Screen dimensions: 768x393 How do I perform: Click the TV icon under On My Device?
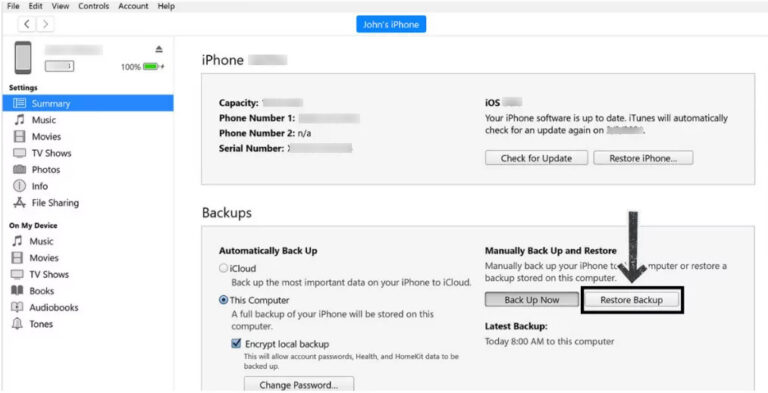pyautogui.click(x=17, y=274)
